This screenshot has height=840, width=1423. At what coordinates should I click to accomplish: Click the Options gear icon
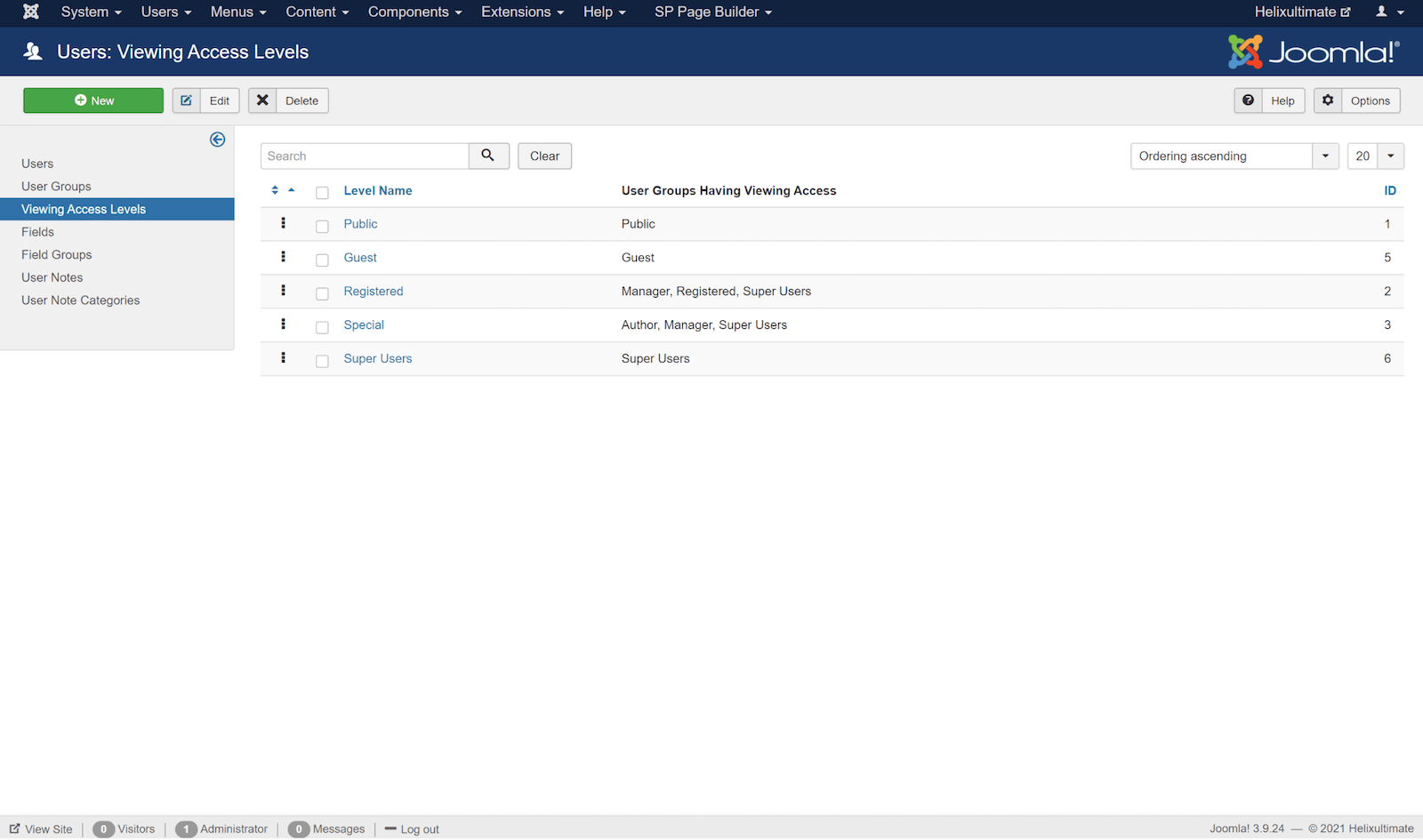click(1328, 100)
